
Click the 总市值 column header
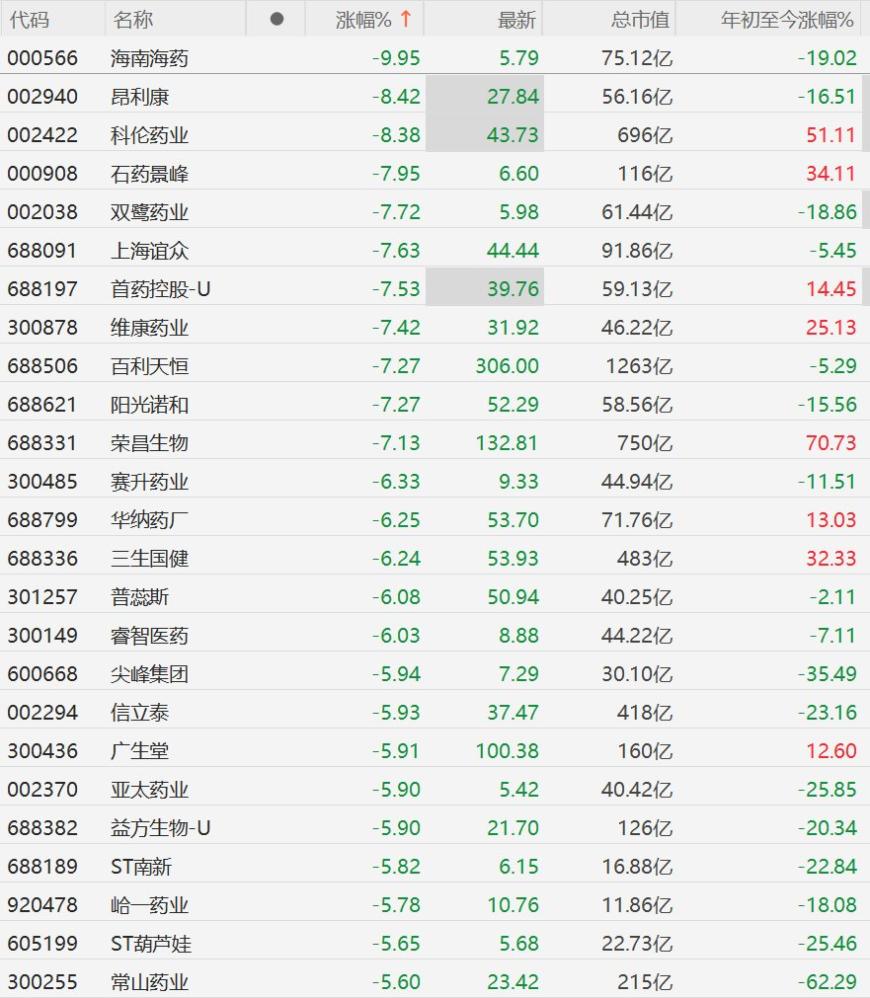[x=640, y=20]
